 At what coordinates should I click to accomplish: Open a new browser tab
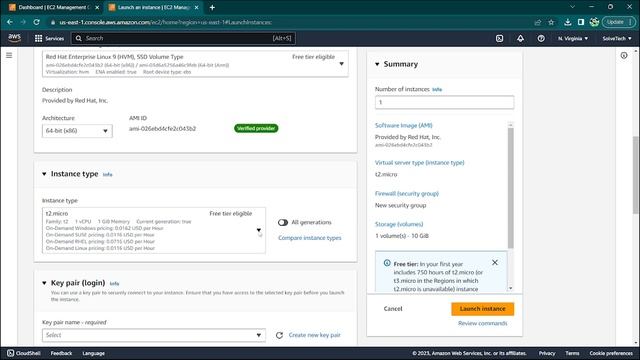pyautogui.click(x=212, y=7)
